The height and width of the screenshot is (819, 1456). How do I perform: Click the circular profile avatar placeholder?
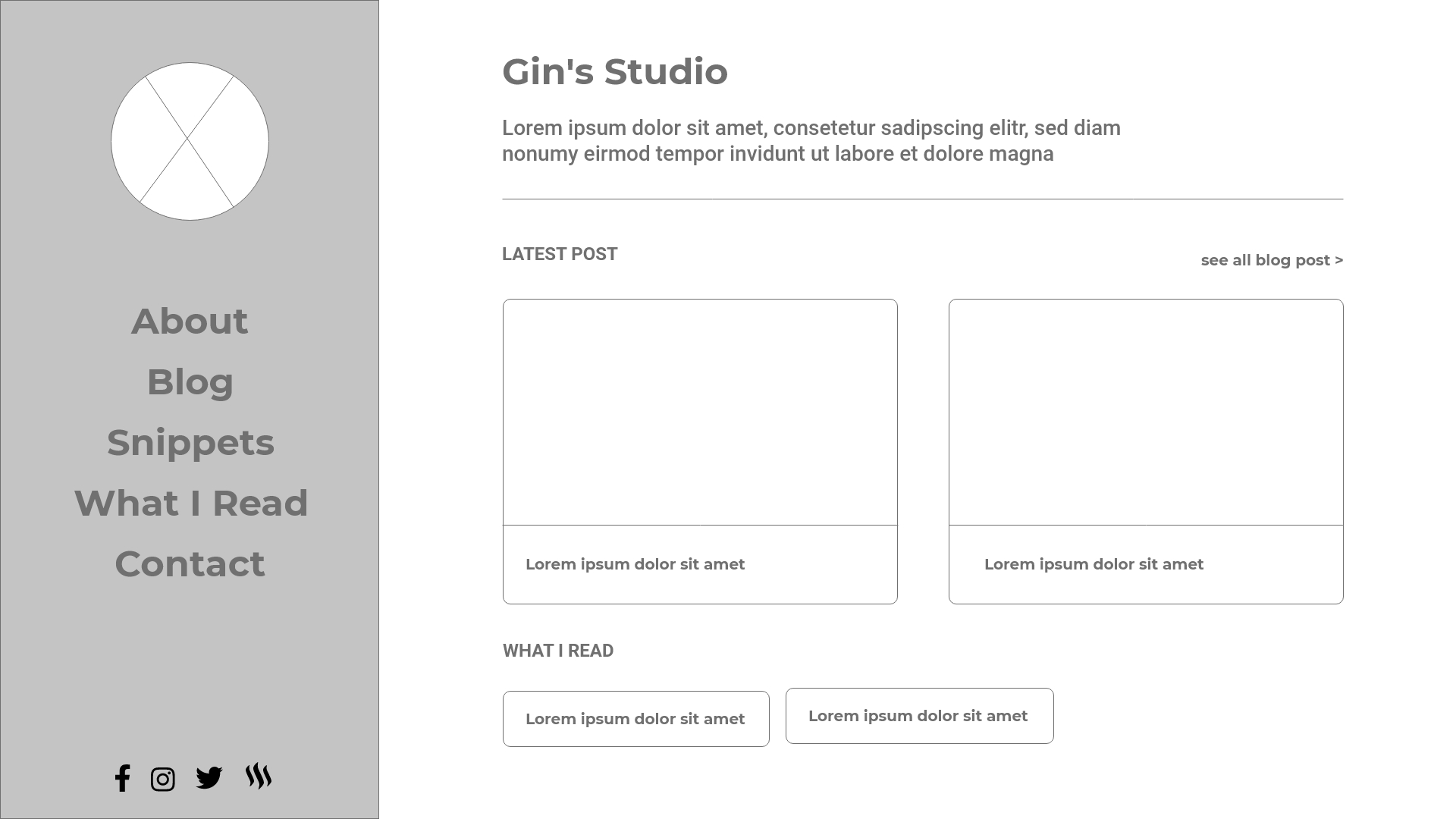coord(190,142)
